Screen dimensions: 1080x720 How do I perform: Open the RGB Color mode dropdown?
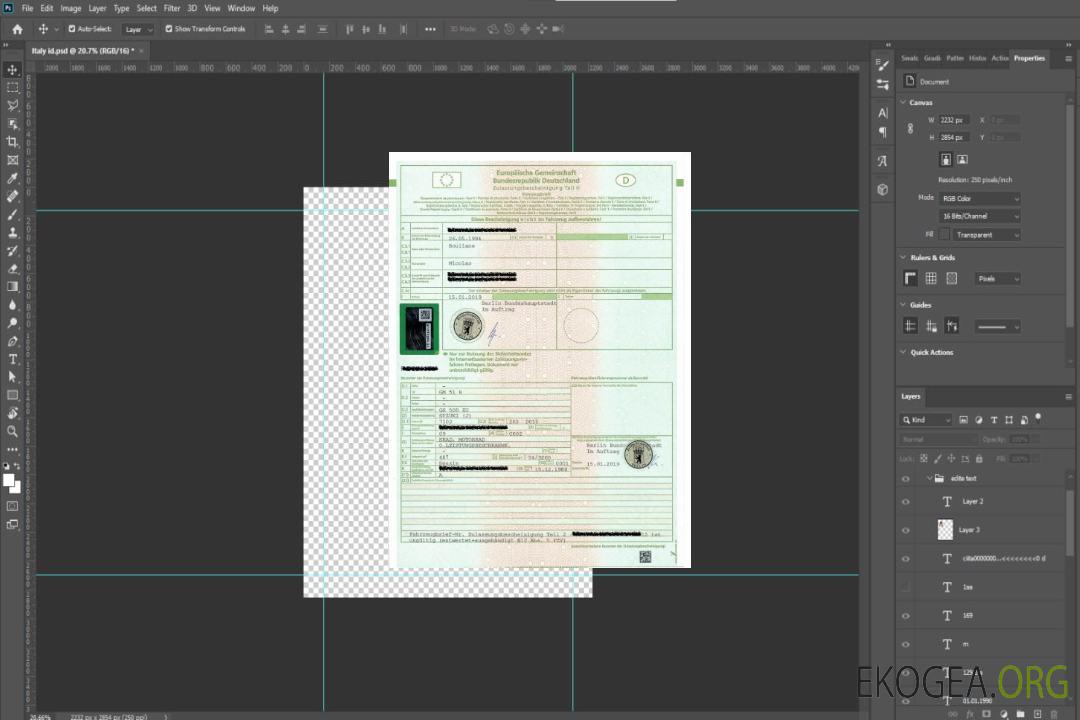[x=979, y=199]
